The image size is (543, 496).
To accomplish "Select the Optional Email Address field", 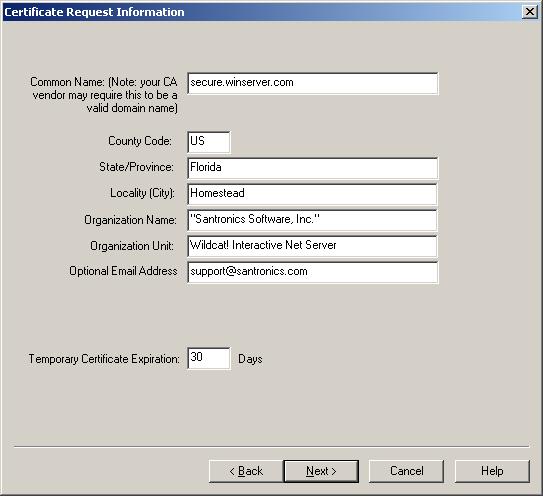I will (313, 272).
